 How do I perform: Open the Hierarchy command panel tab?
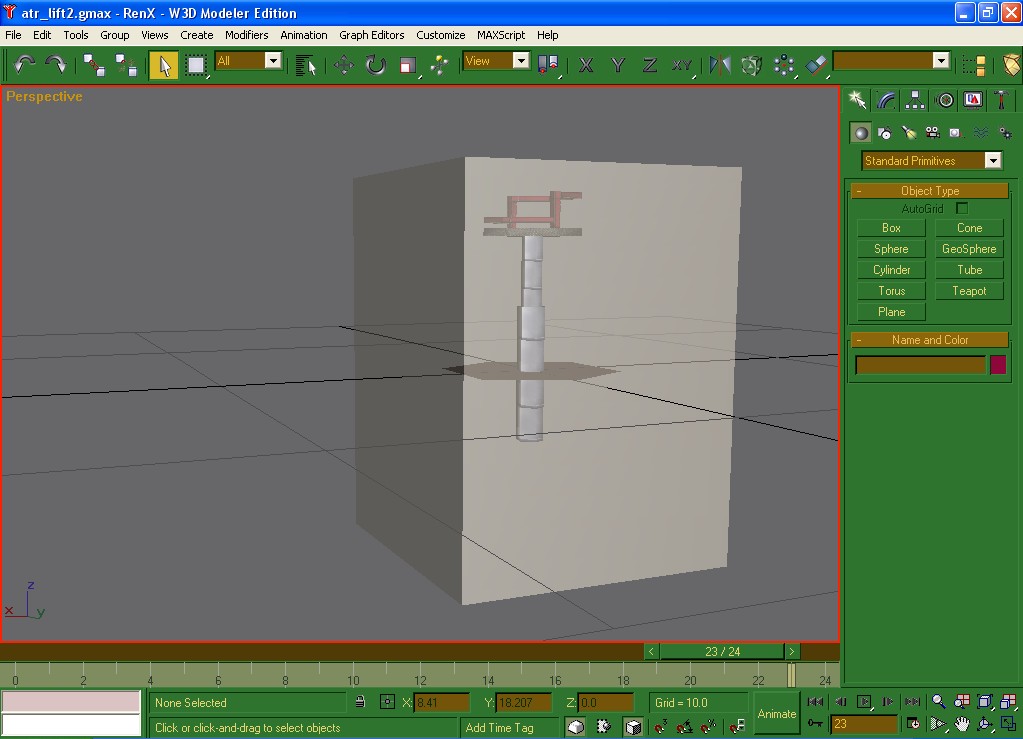pos(915,99)
